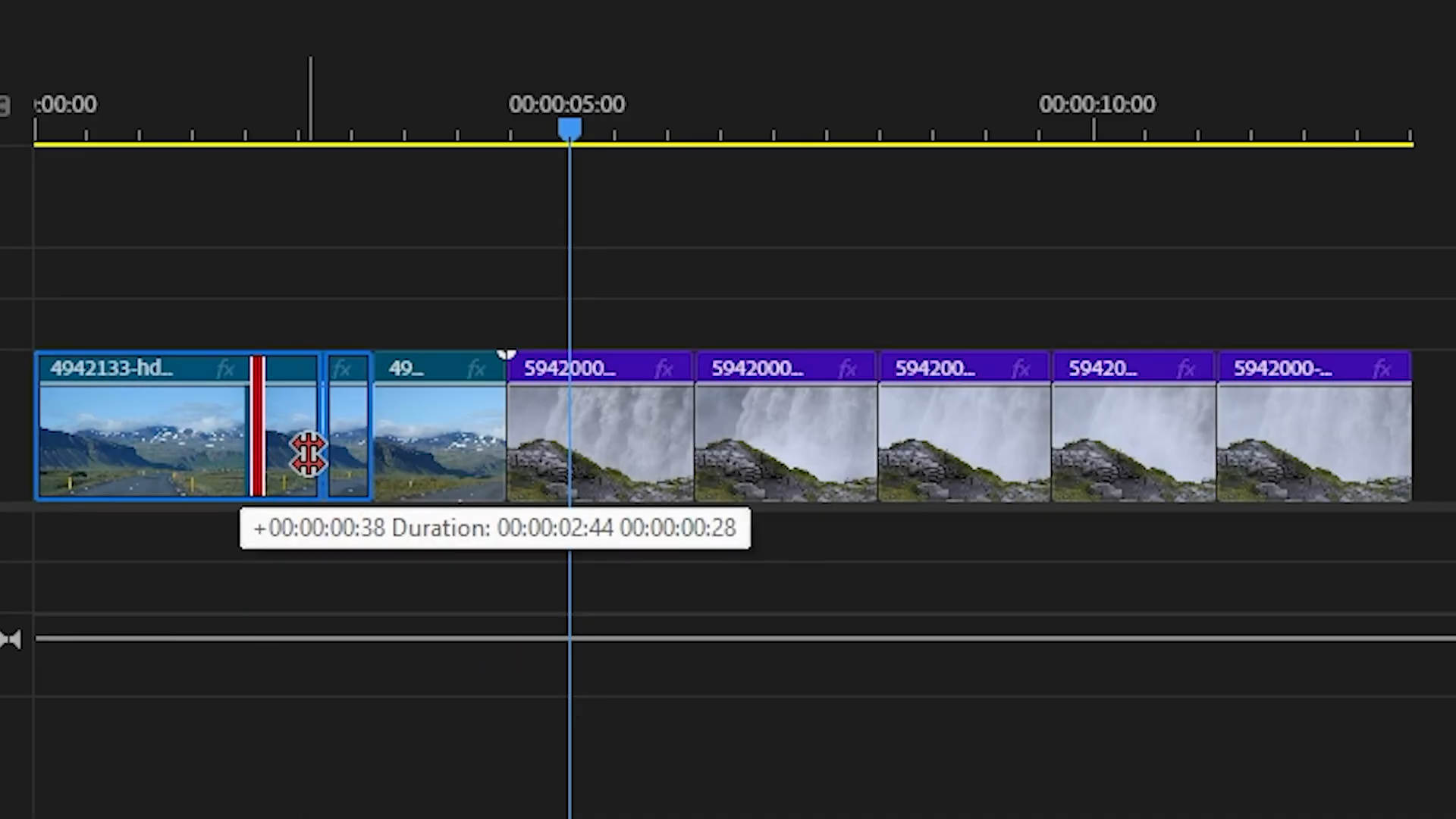
Task: Click the small track header icon at top left
Action: tap(6, 106)
